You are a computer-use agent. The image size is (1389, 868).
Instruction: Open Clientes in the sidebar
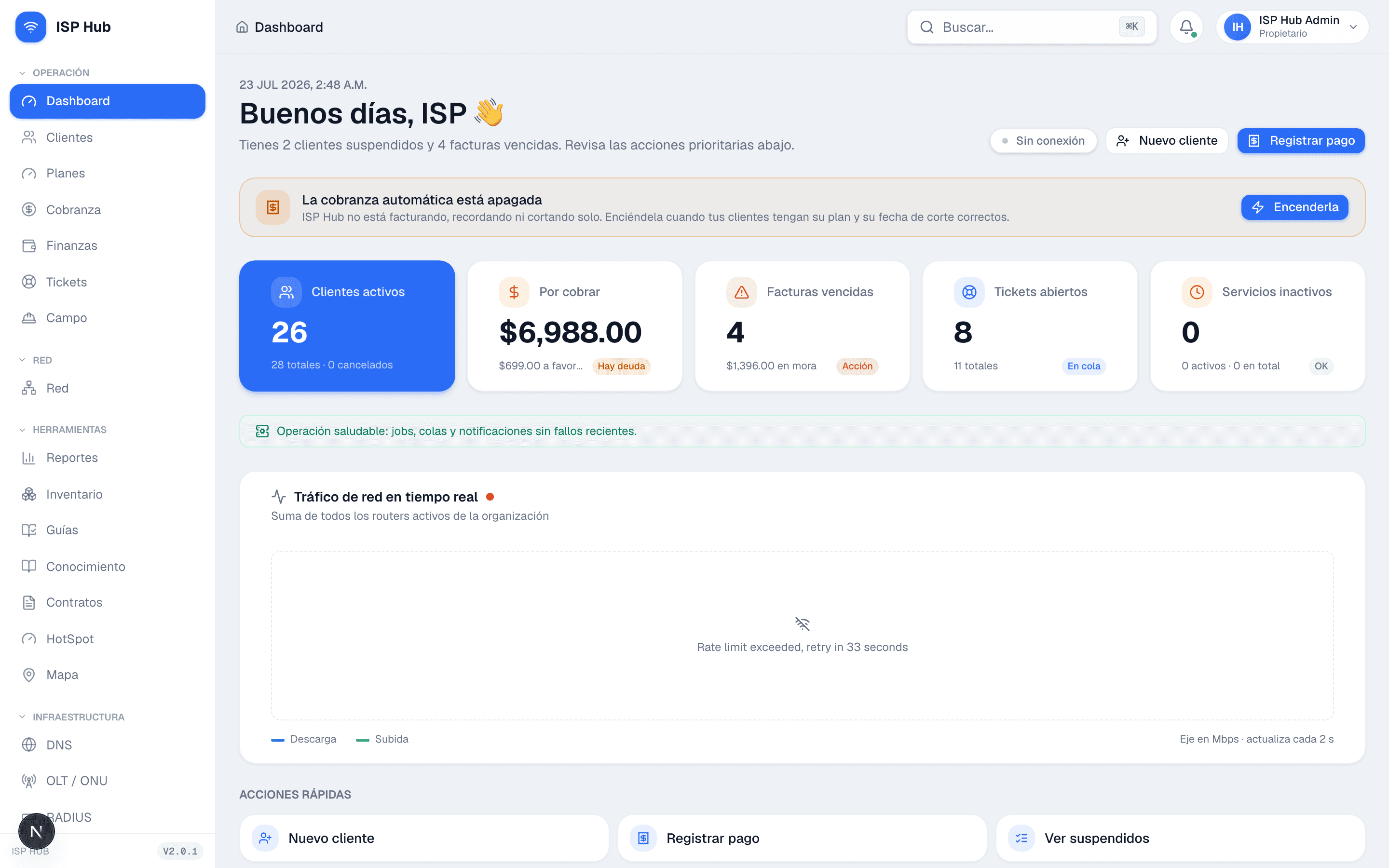(x=108, y=137)
